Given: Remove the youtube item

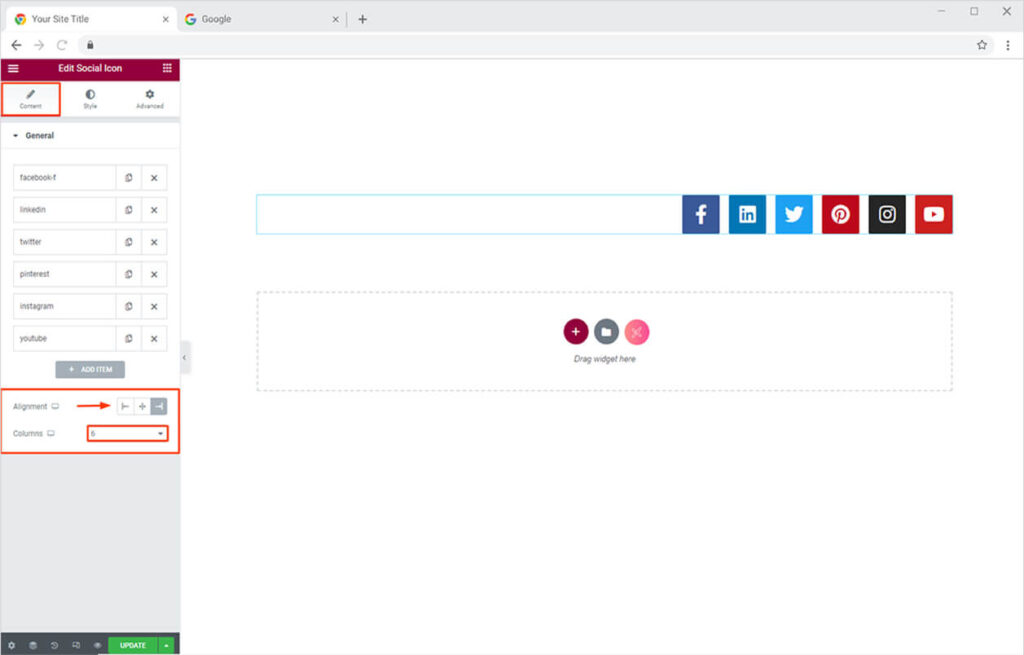Looking at the screenshot, I should click(154, 338).
